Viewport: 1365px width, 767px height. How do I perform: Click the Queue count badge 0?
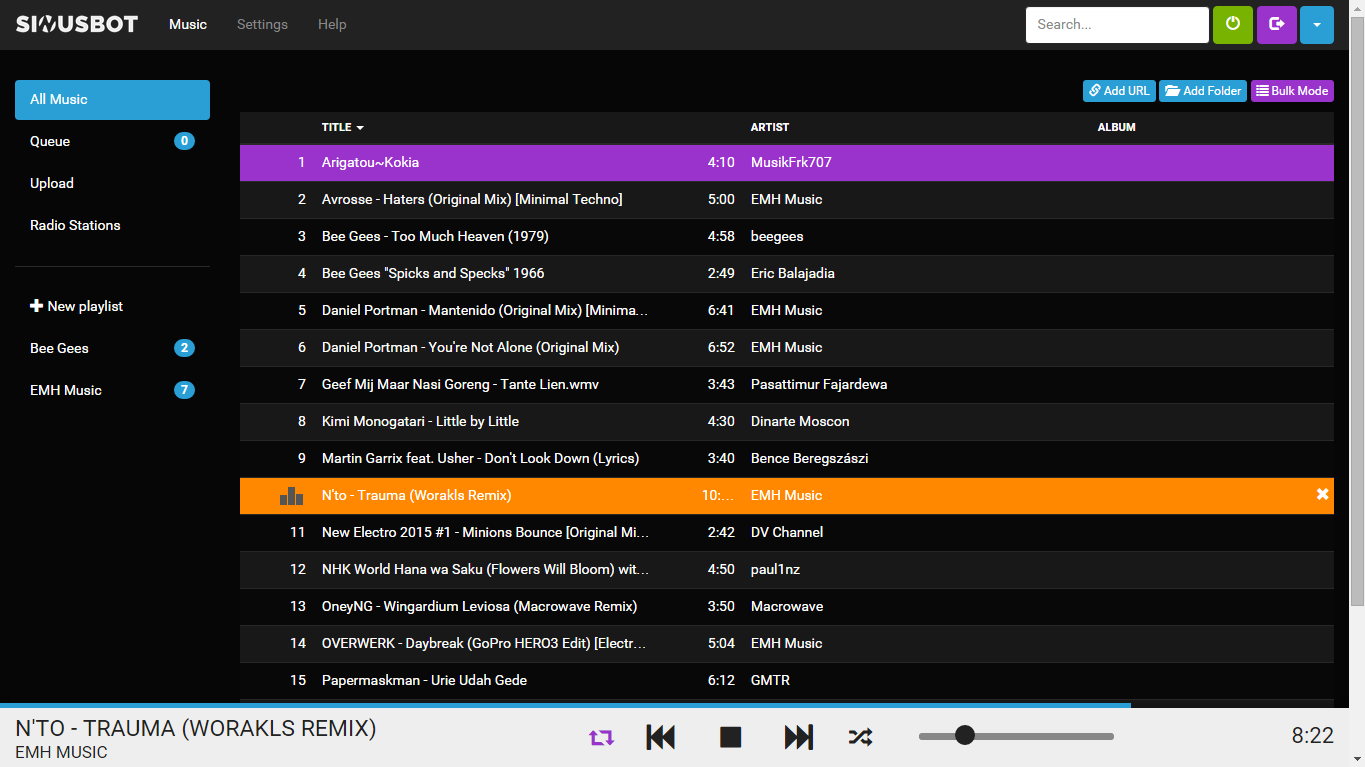coord(184,141)
